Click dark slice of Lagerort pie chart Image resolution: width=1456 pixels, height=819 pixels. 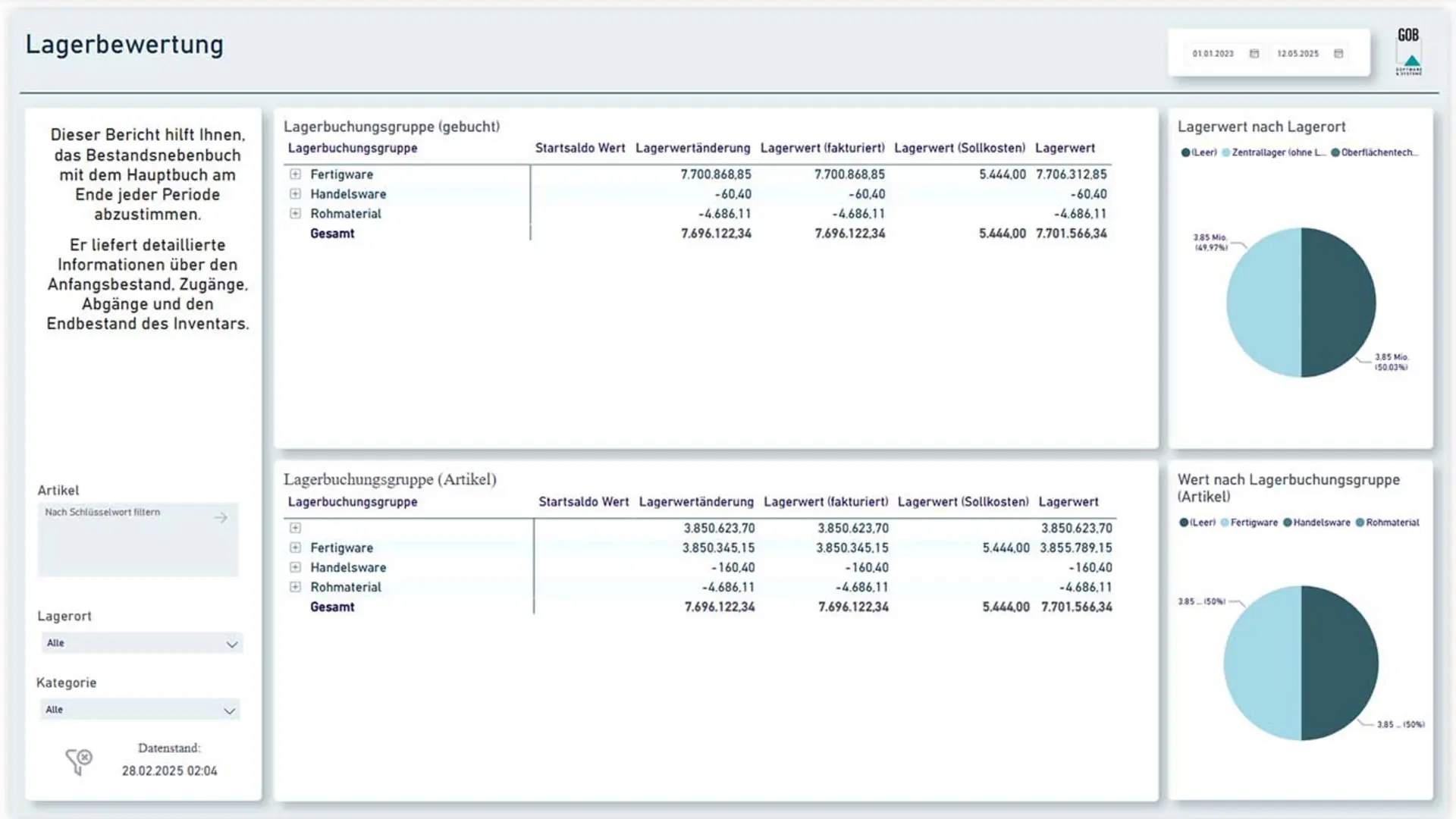pyautogui.click(x=1339, y=302)
